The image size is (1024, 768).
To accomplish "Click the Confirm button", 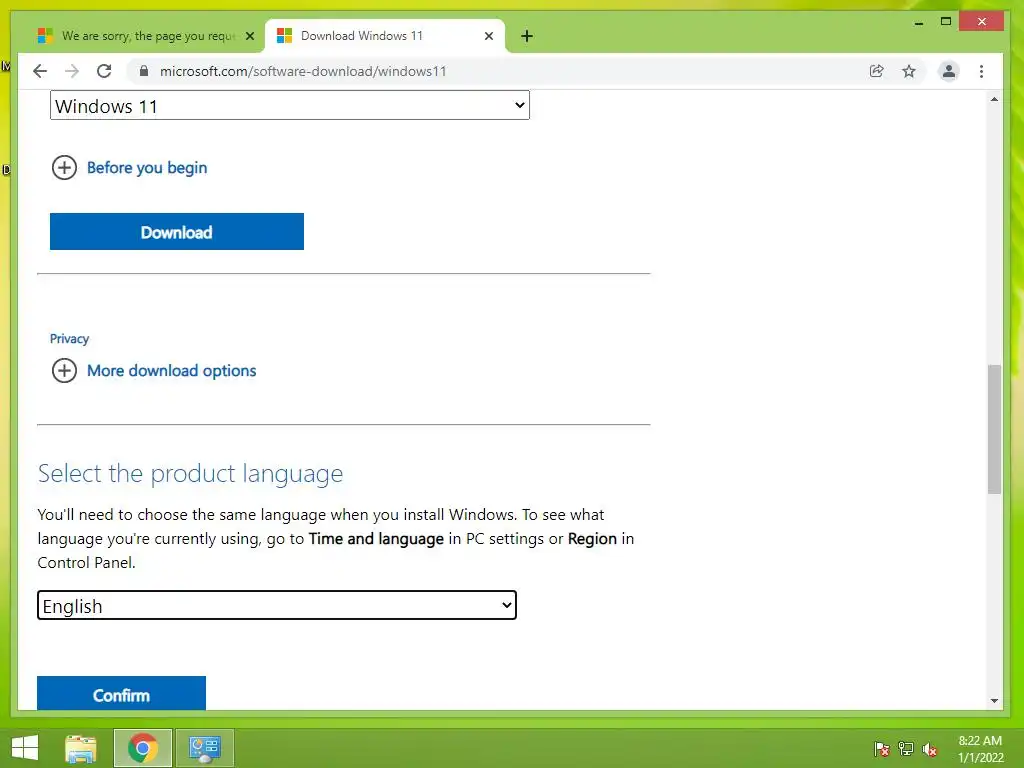I will click(121, 694).
